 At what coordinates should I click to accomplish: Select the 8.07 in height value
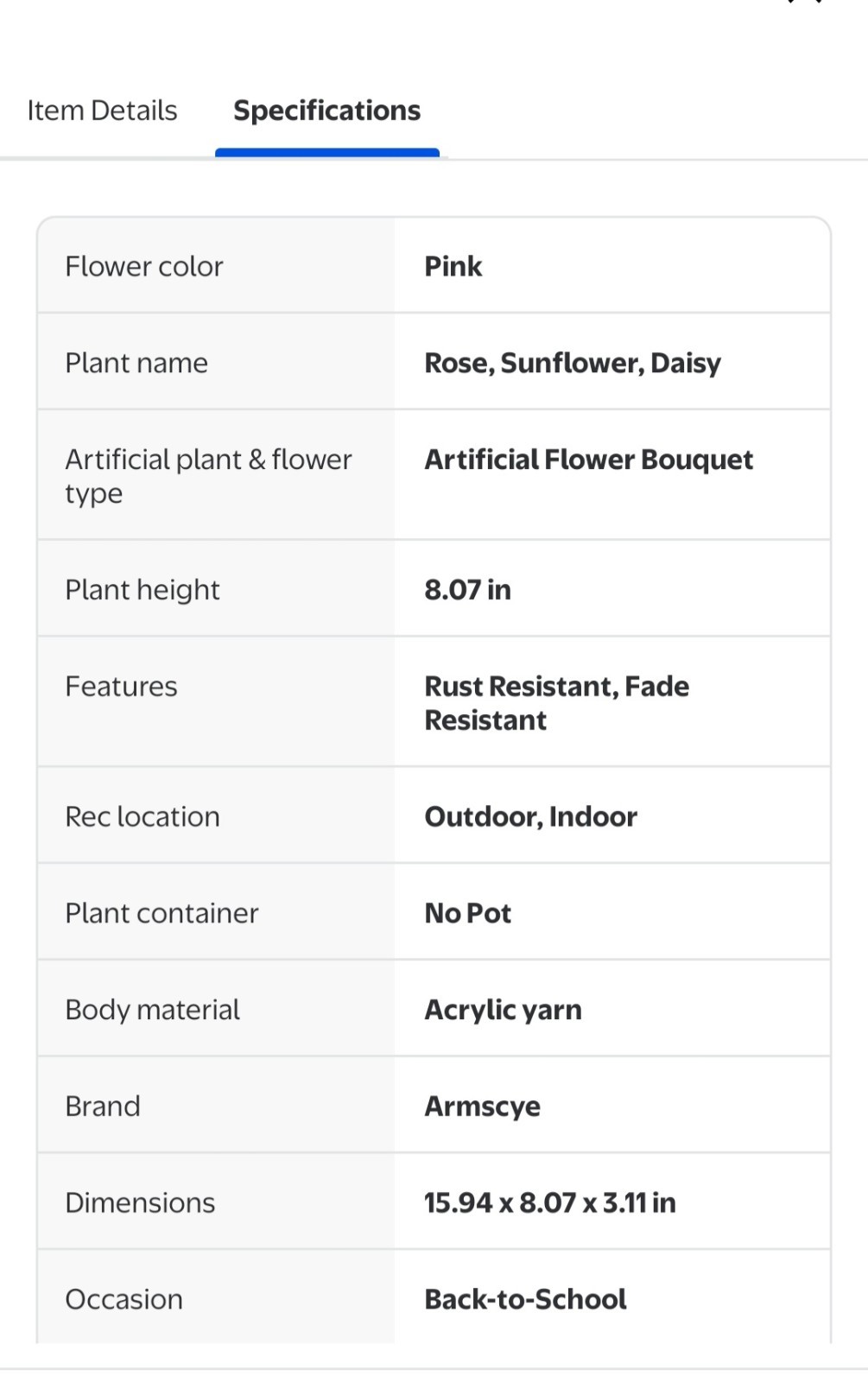pos(467,590)
